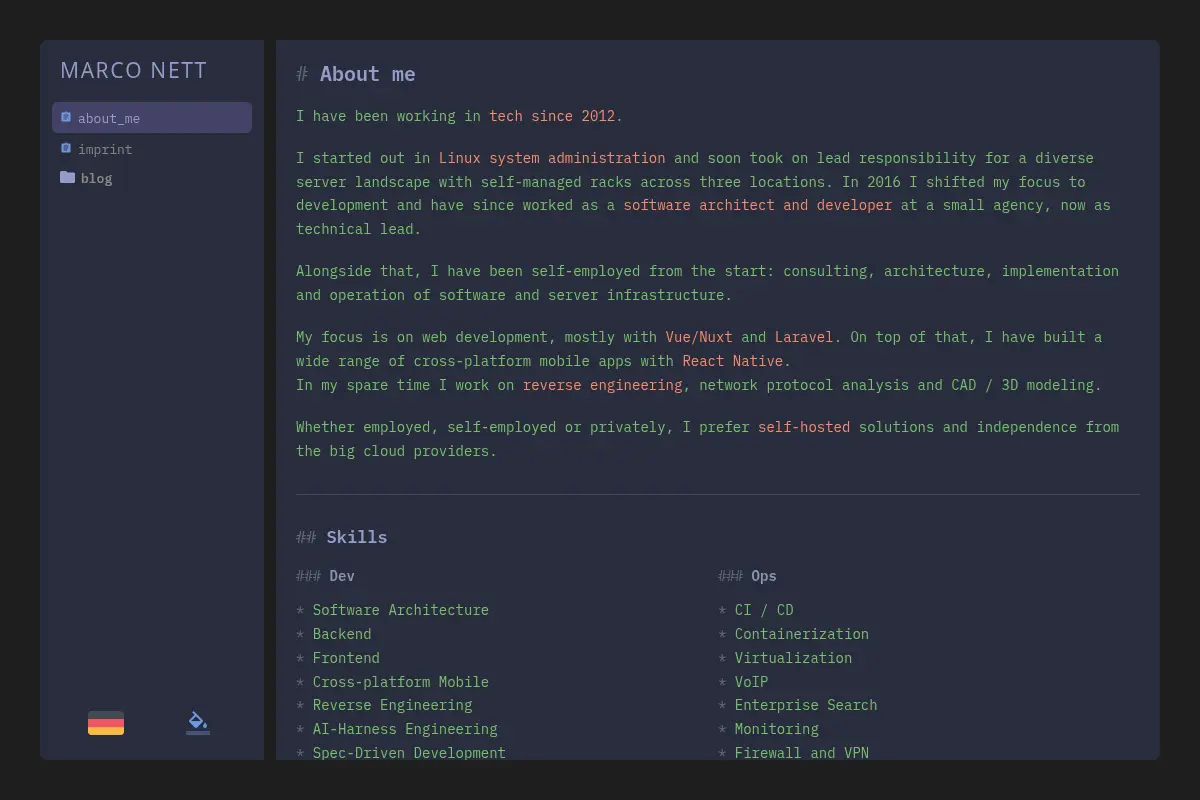Viewport: 1200px width, 800px height.
Task: Expand the blog folder
Action: coord(96,178)
